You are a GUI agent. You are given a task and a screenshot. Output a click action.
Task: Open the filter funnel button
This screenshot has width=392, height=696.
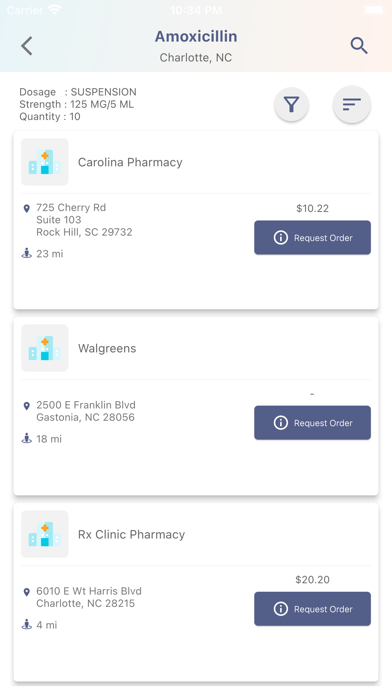pos(291,105)
